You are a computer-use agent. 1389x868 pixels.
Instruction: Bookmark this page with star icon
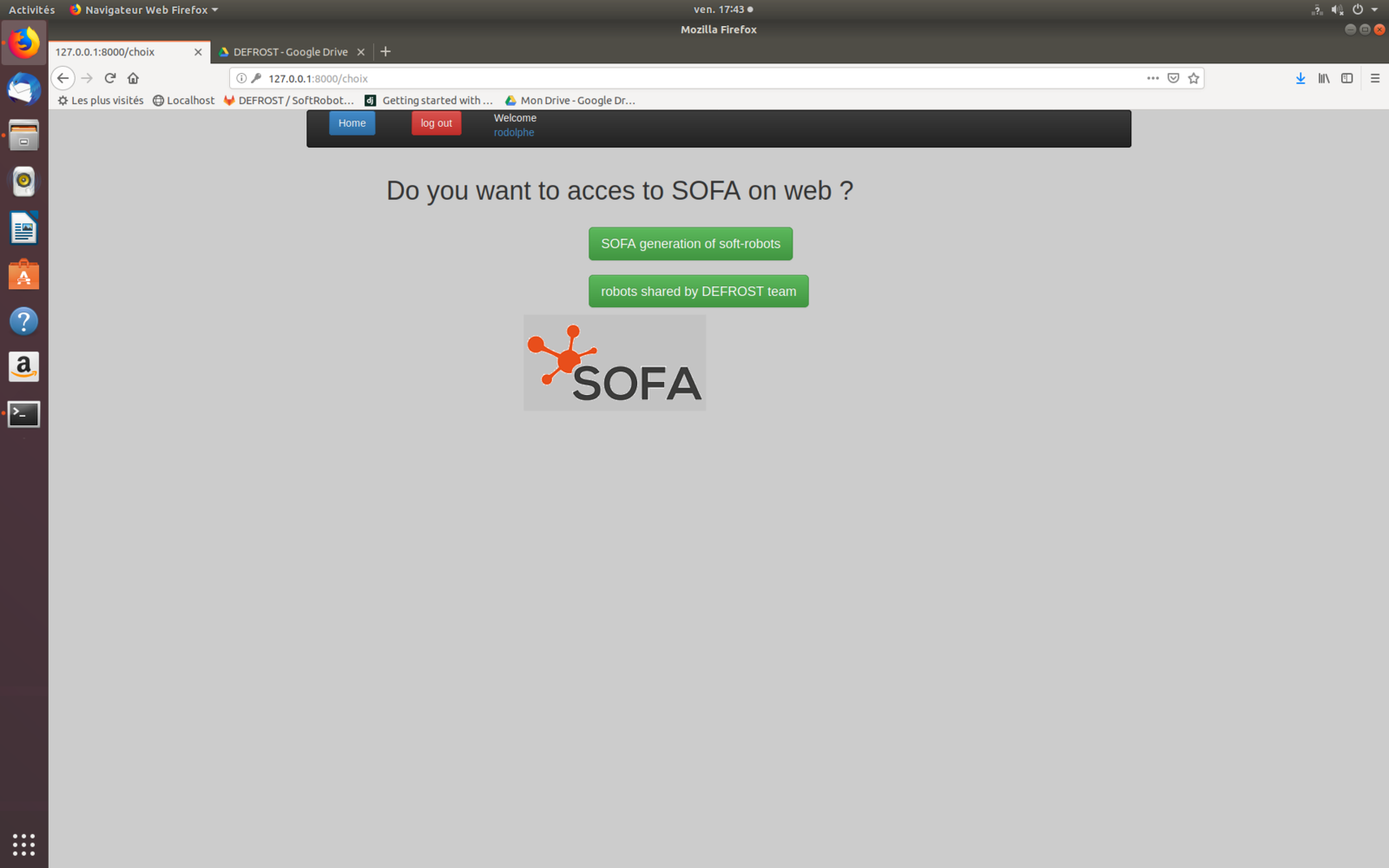(1194, 78)
